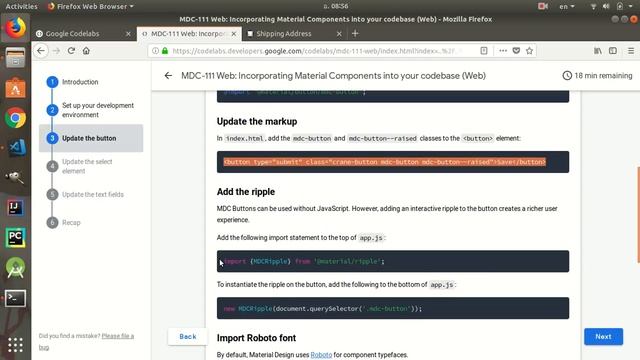Click the highlighted button markup code block
Screen dimensions: 640x360
(x=393, y=162)
